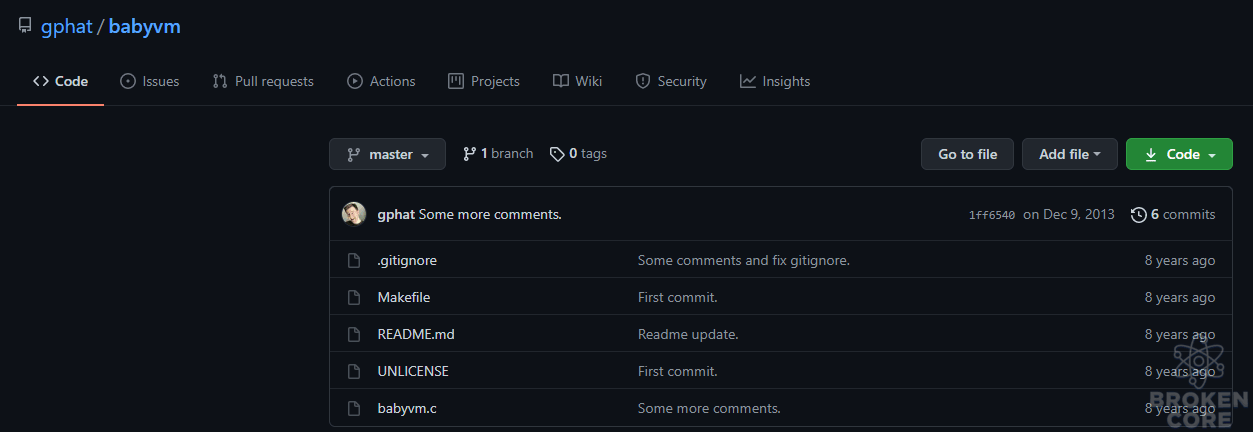Click the commit history clock icon
Screen dimensions: 1253x432
[1138, 214]
